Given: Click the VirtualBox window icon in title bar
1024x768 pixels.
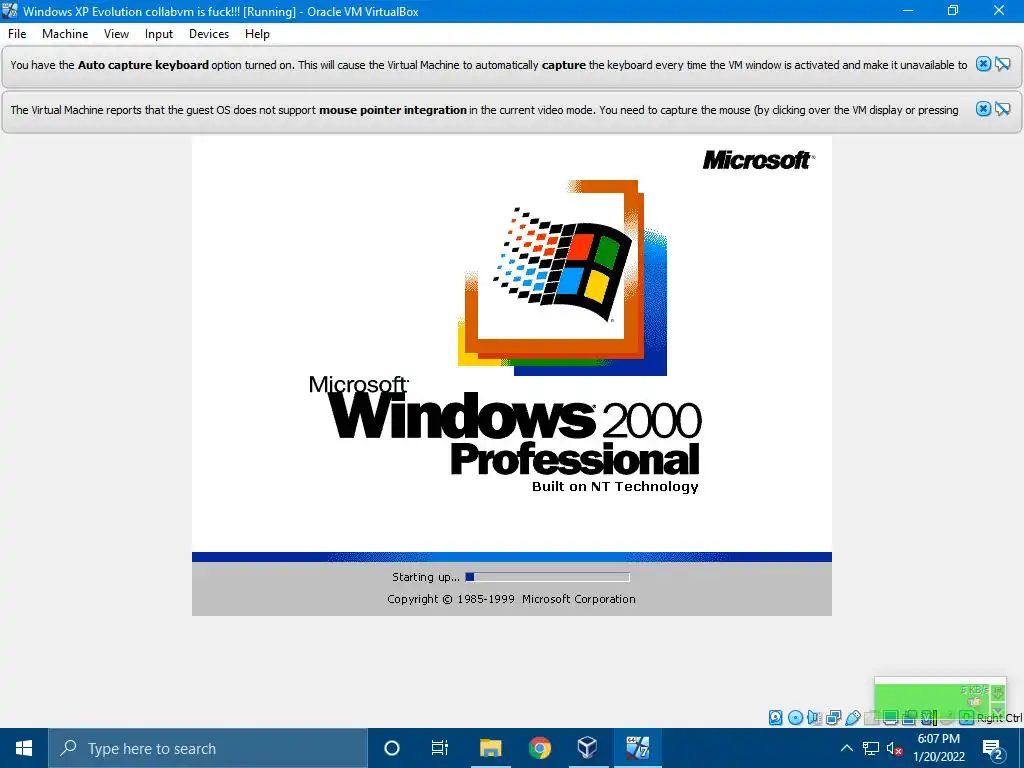Looking at the screenshot, I should pos(10,11).
